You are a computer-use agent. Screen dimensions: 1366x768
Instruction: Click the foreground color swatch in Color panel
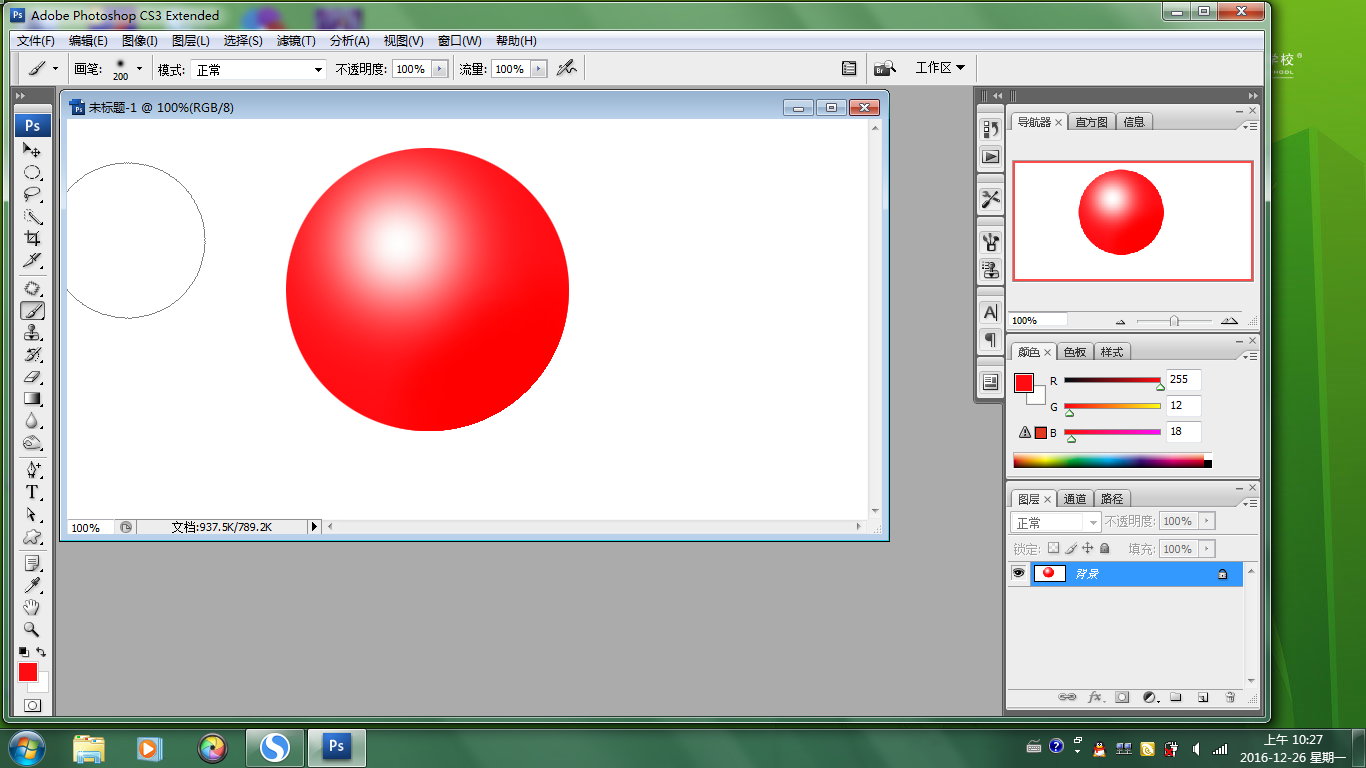tap(1024, 383)
